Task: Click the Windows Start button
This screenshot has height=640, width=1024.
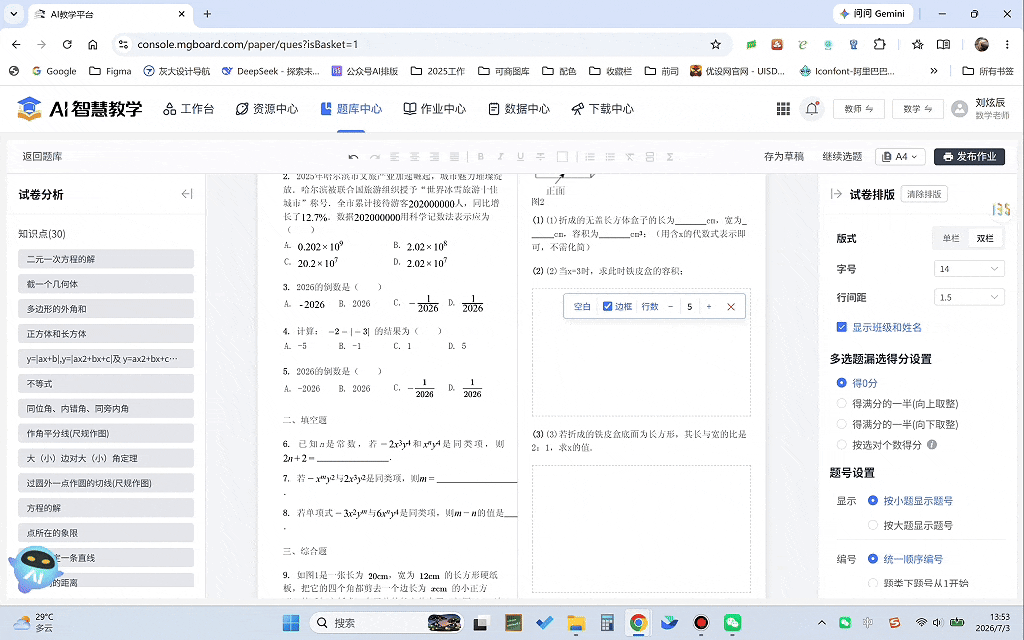Action: coord(291,623)
